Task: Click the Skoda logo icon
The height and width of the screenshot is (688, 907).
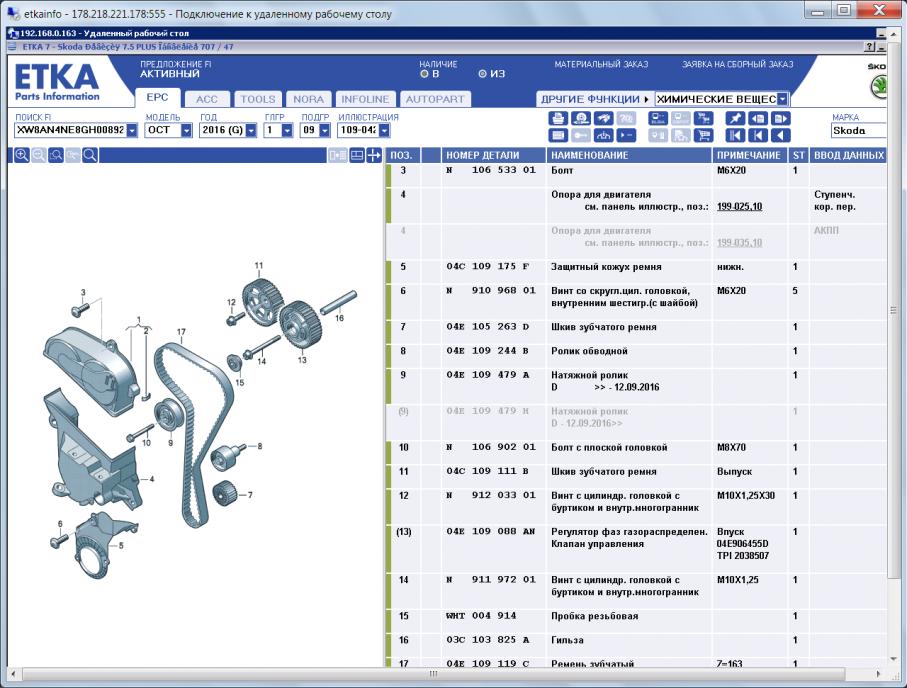Action: (878, 87)
